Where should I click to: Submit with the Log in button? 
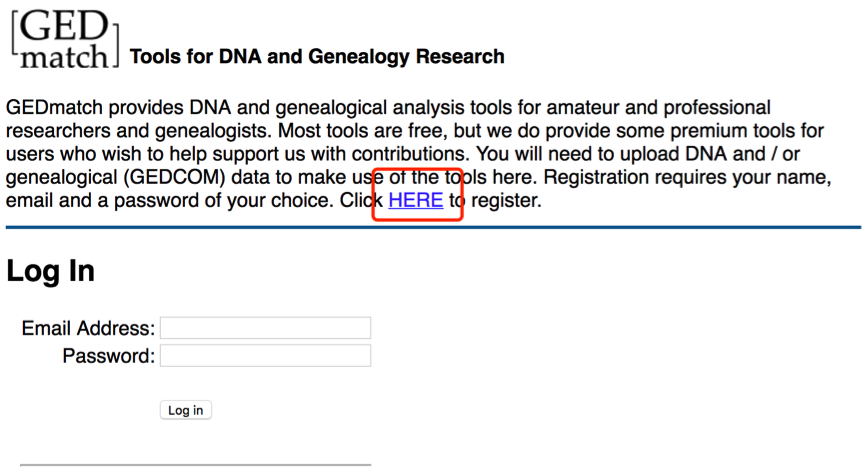pyautogui.click(x=186, y=410)
